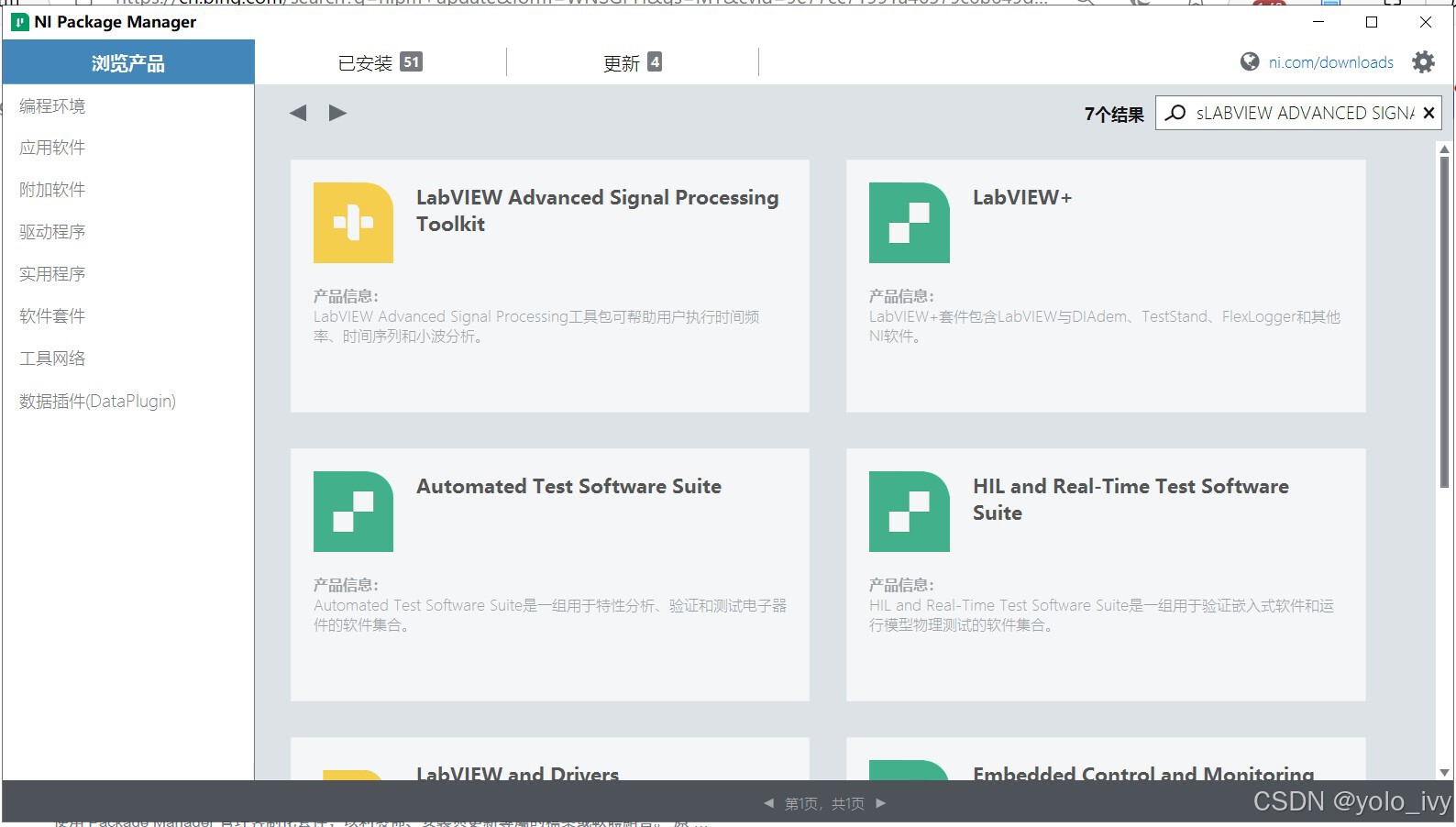Viewport: 1456px width, 827px height.
Task: Click the updates count badge 4
Action: tap(655, 61)
